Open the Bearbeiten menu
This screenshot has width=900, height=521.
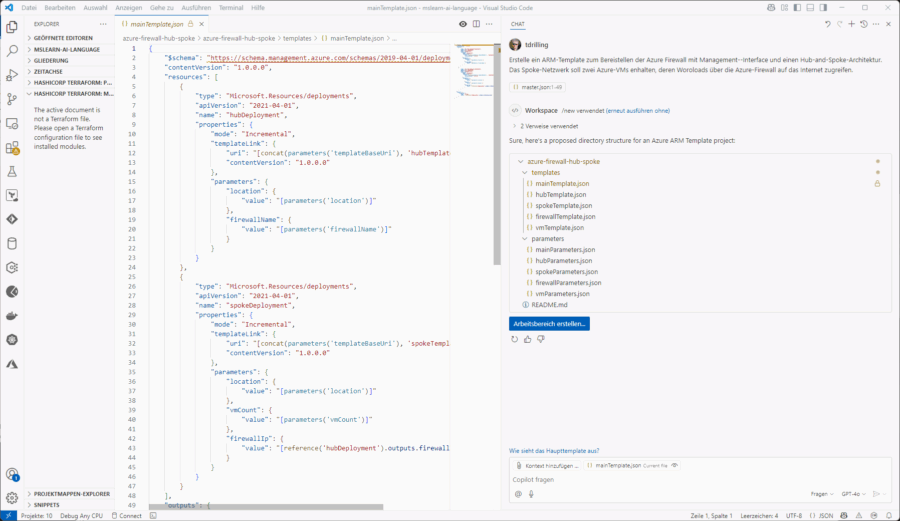[60, 8]
